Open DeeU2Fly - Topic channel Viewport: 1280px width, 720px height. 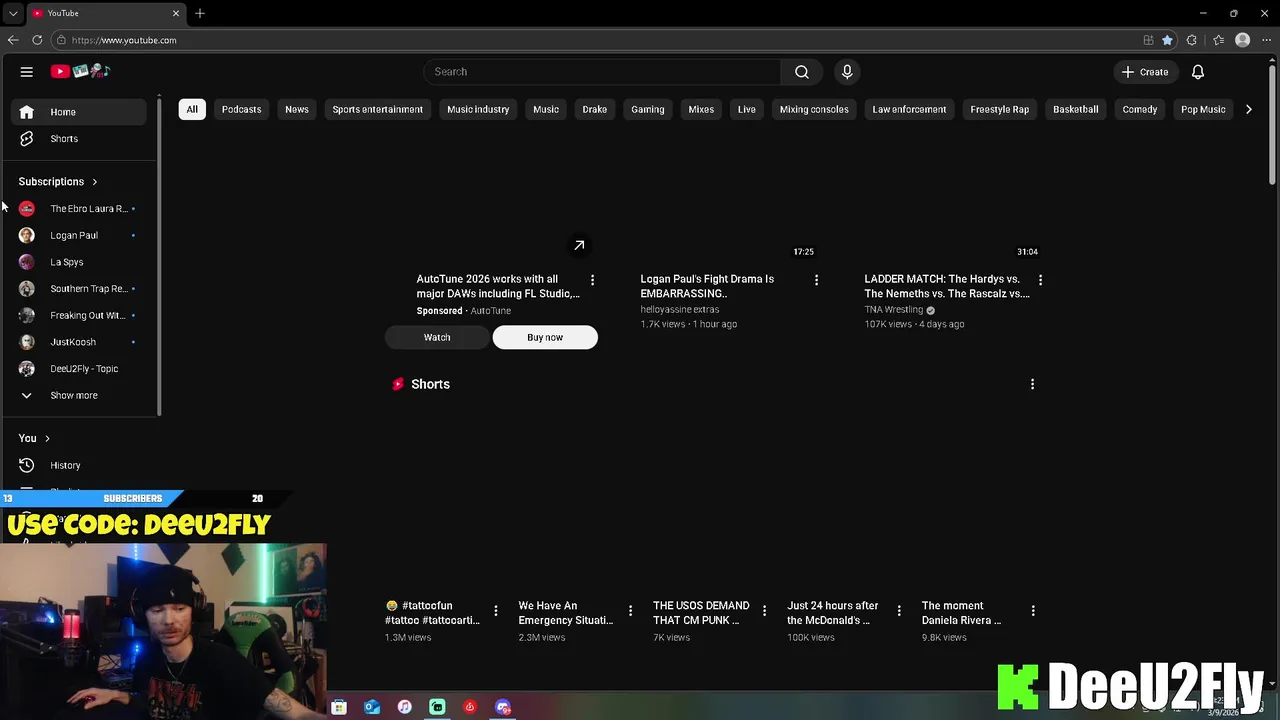pos(80,368)
